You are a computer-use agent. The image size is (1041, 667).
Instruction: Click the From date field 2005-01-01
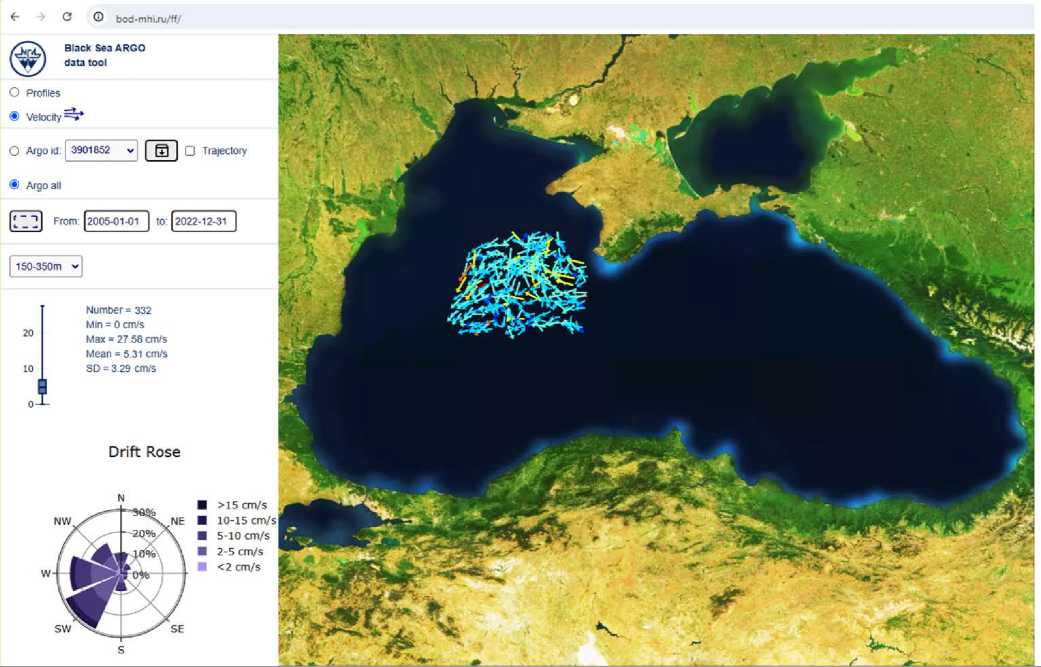coord(117,221)
